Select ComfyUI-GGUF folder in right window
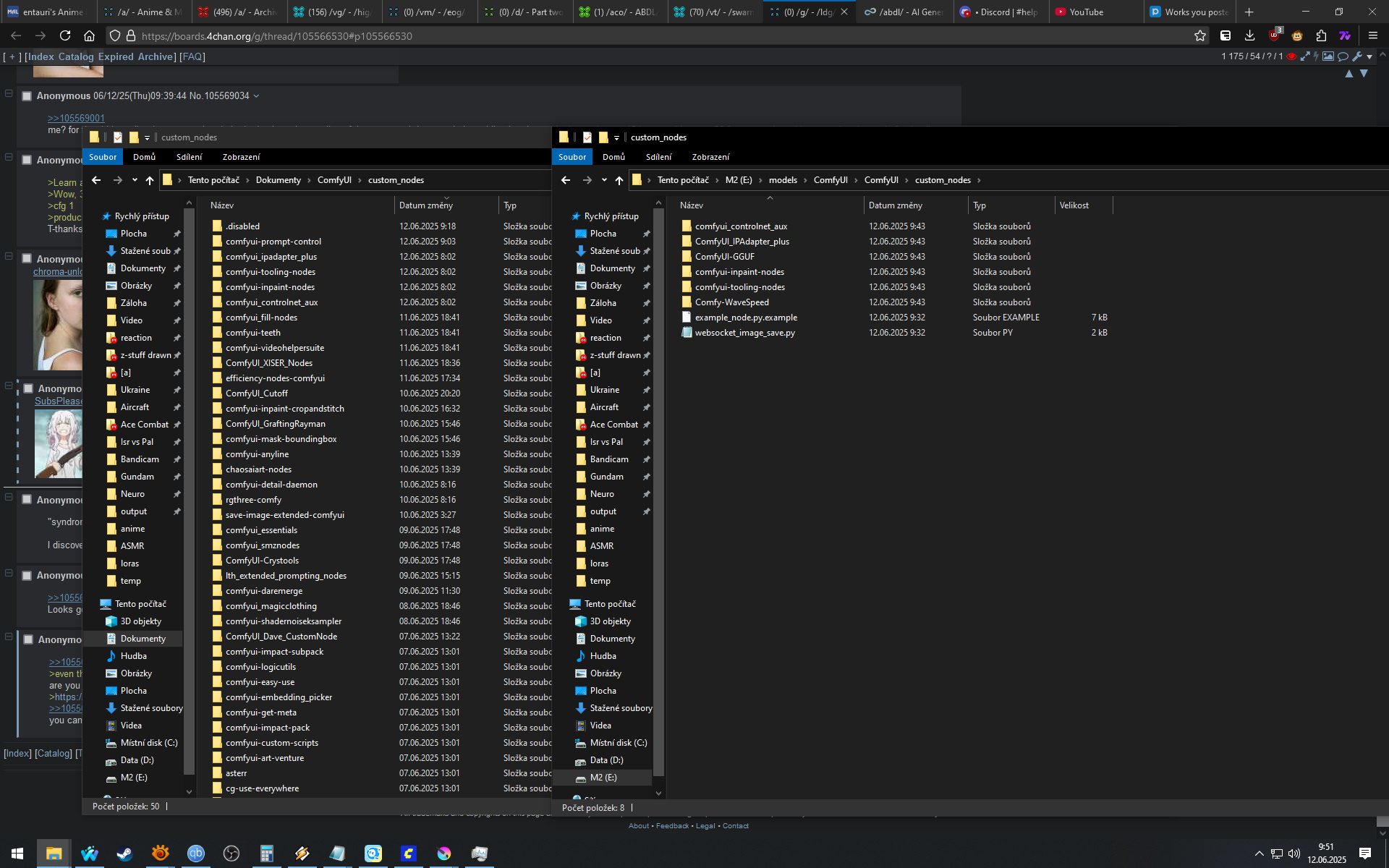The width and height of the screenshot is (1389, 868). 724,257
